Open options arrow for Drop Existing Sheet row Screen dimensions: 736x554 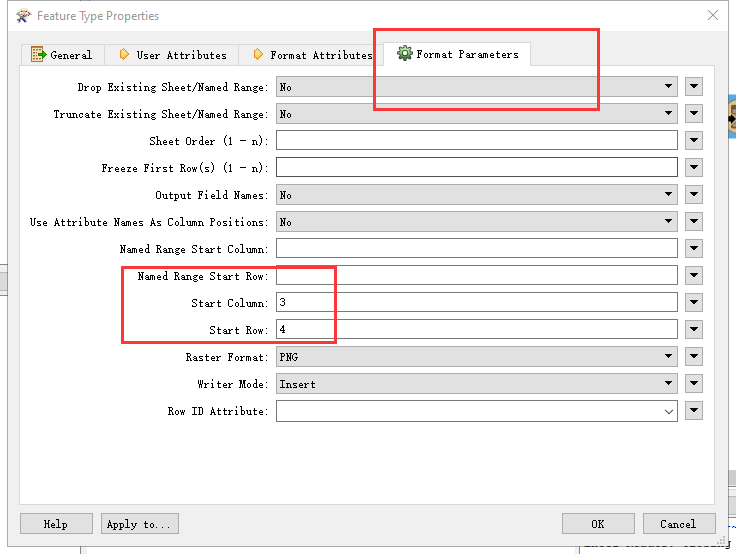(694, 86)
